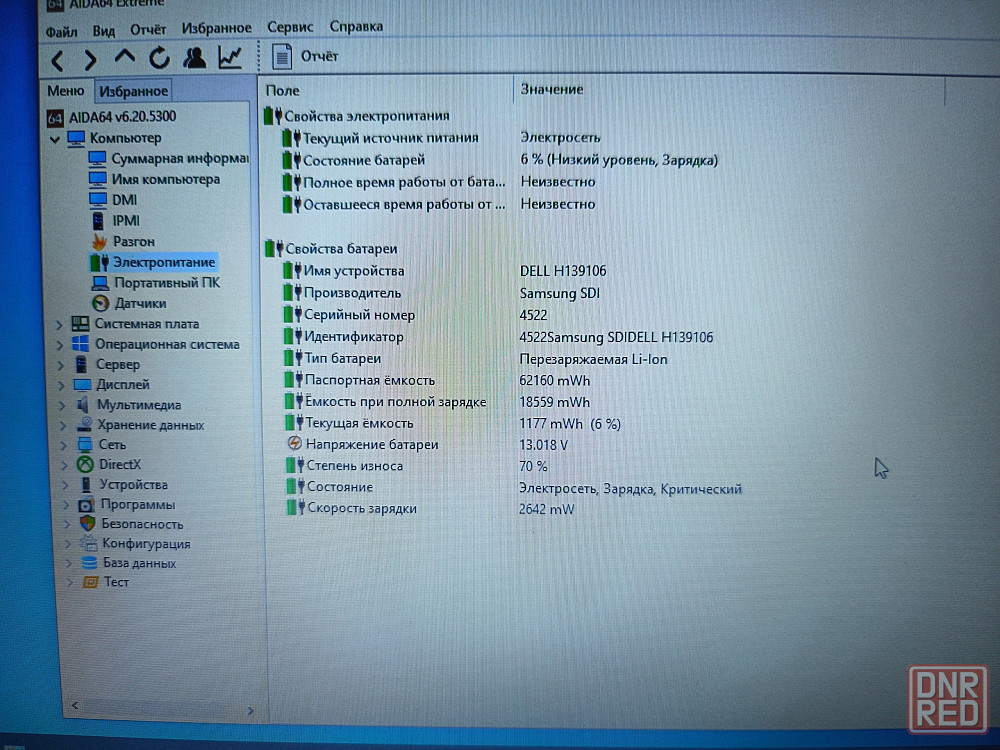Click the IPMI server icon
1000x750 pixels.
coord(98,221)
